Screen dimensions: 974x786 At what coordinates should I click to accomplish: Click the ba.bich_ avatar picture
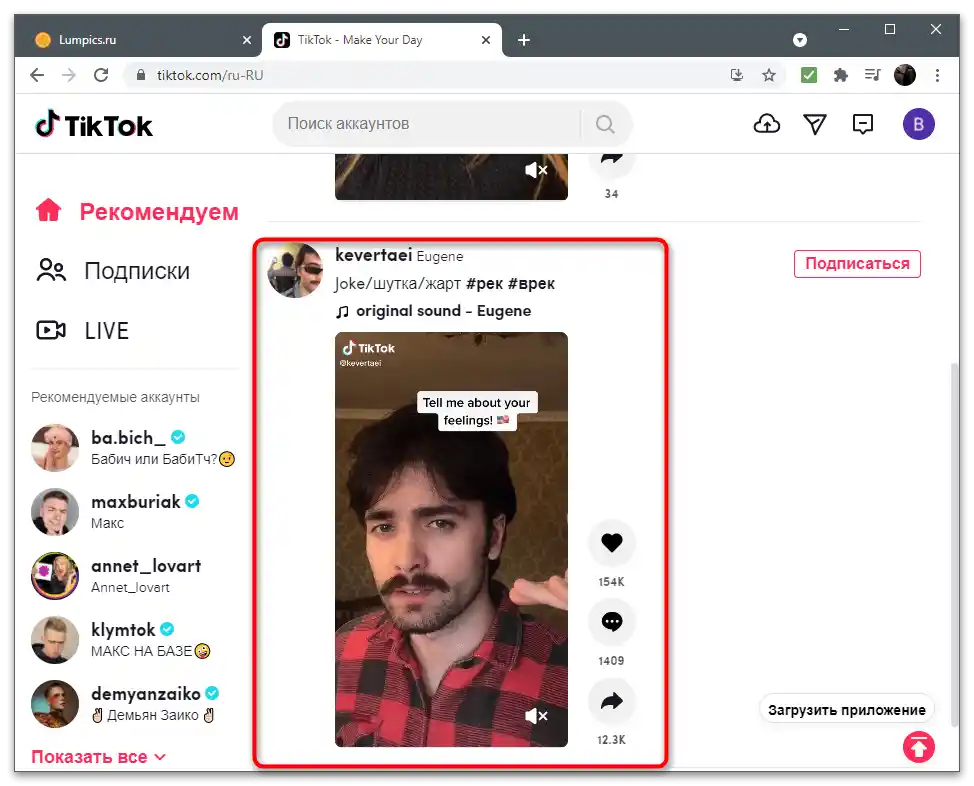click(55, 447)
